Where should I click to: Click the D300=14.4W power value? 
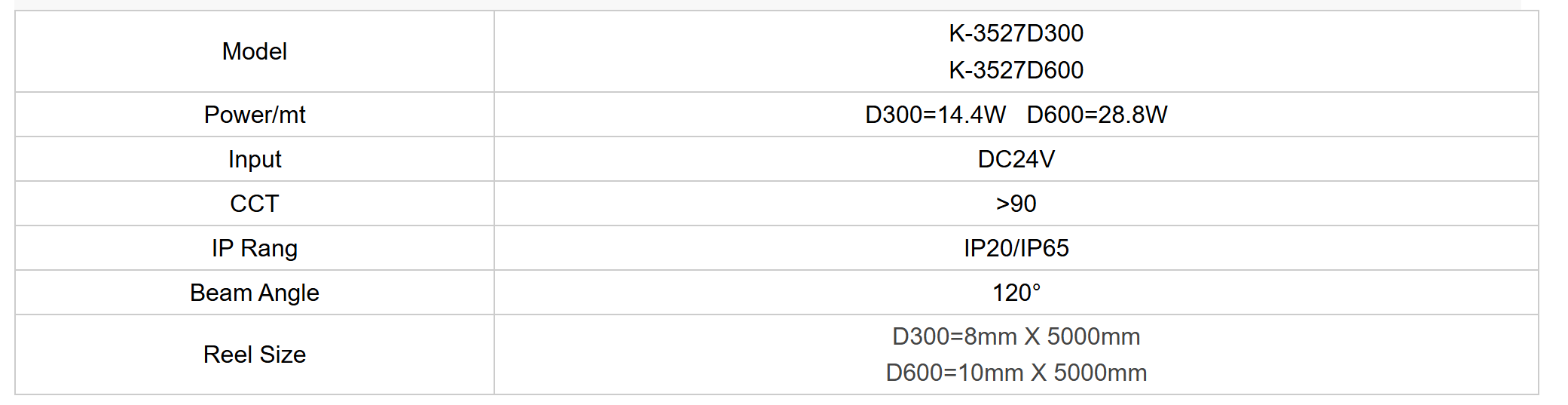(935, 115)
